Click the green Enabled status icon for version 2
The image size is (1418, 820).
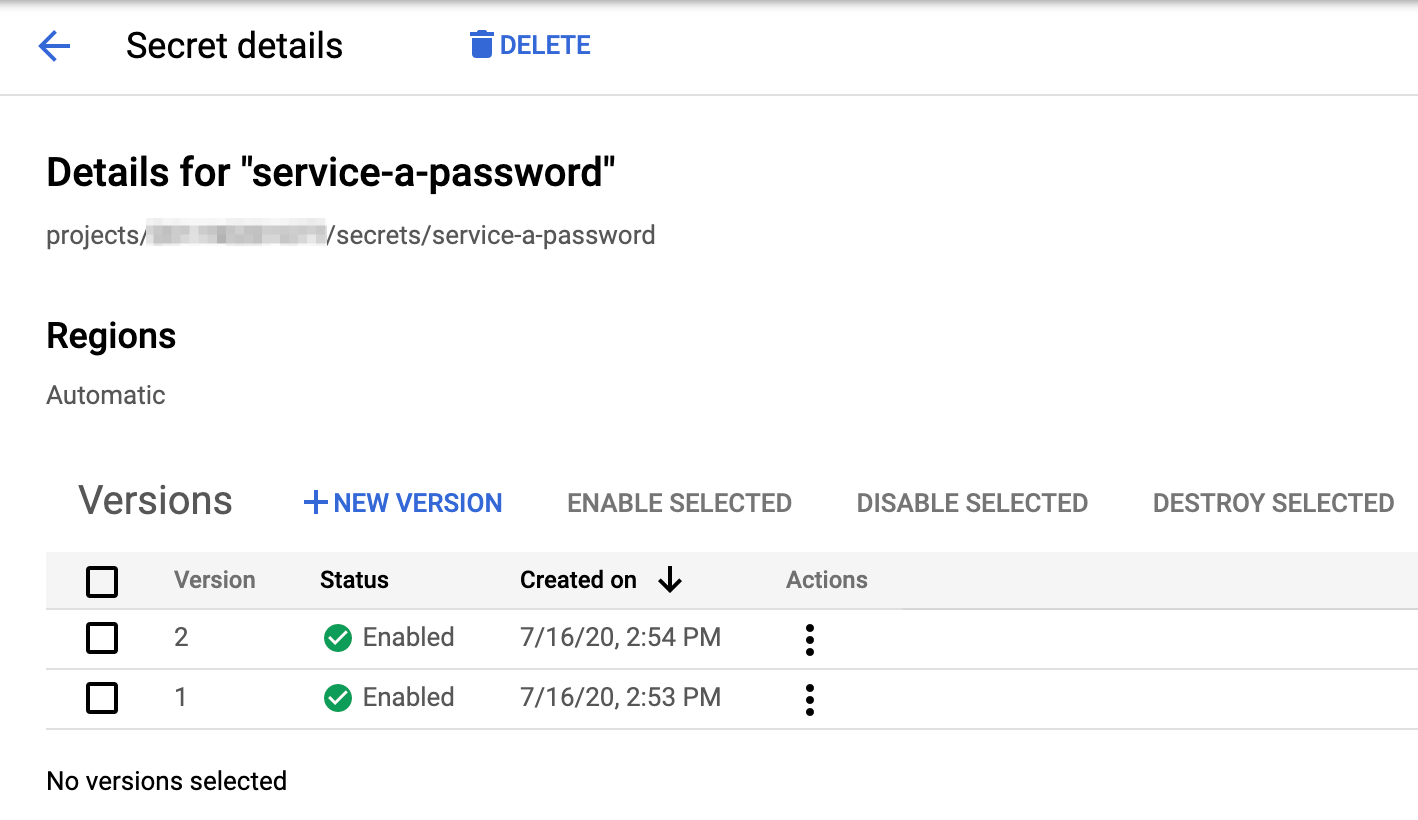point(338,637)
